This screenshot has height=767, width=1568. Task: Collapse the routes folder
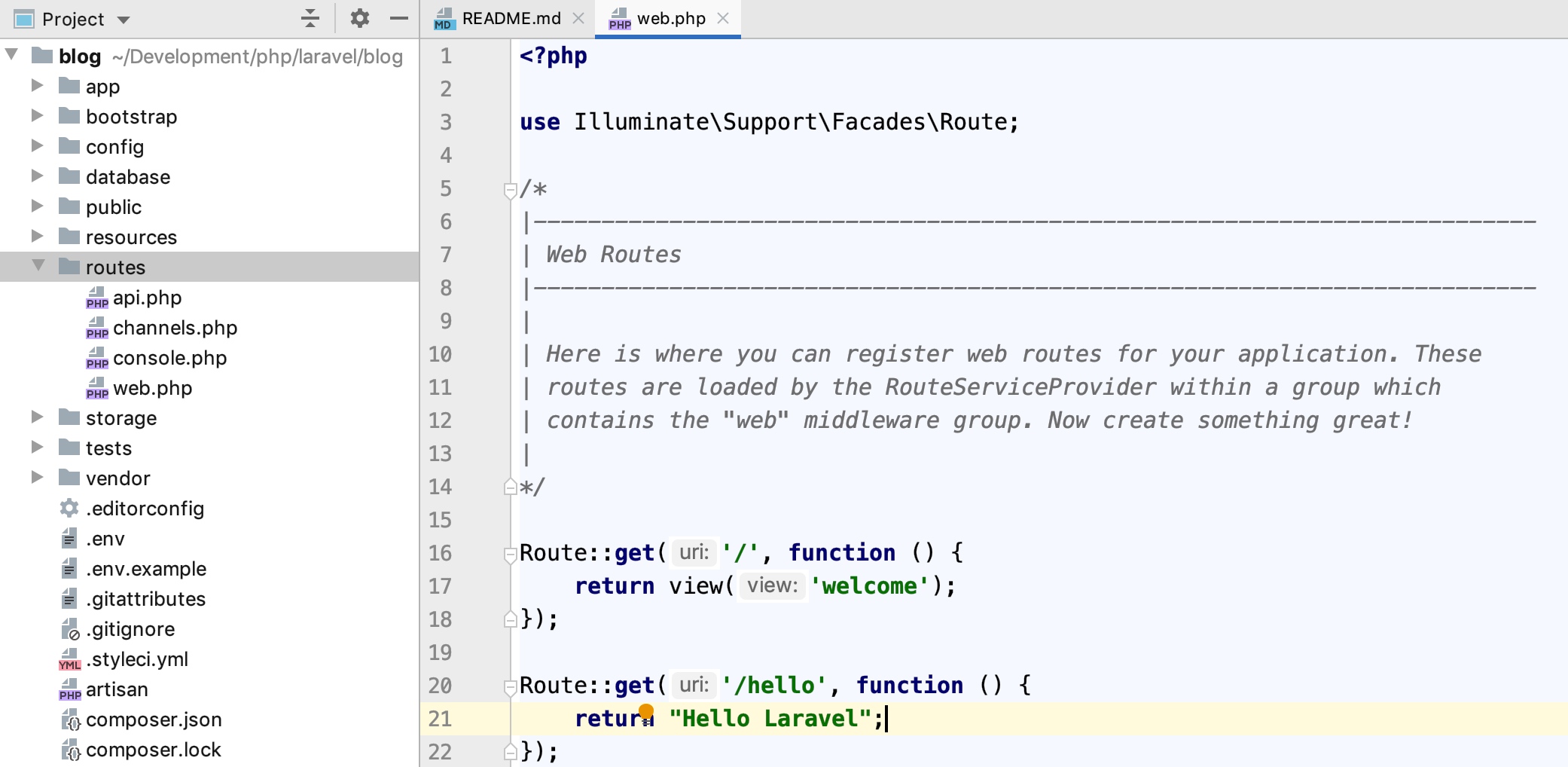click(x=38, y=266)
